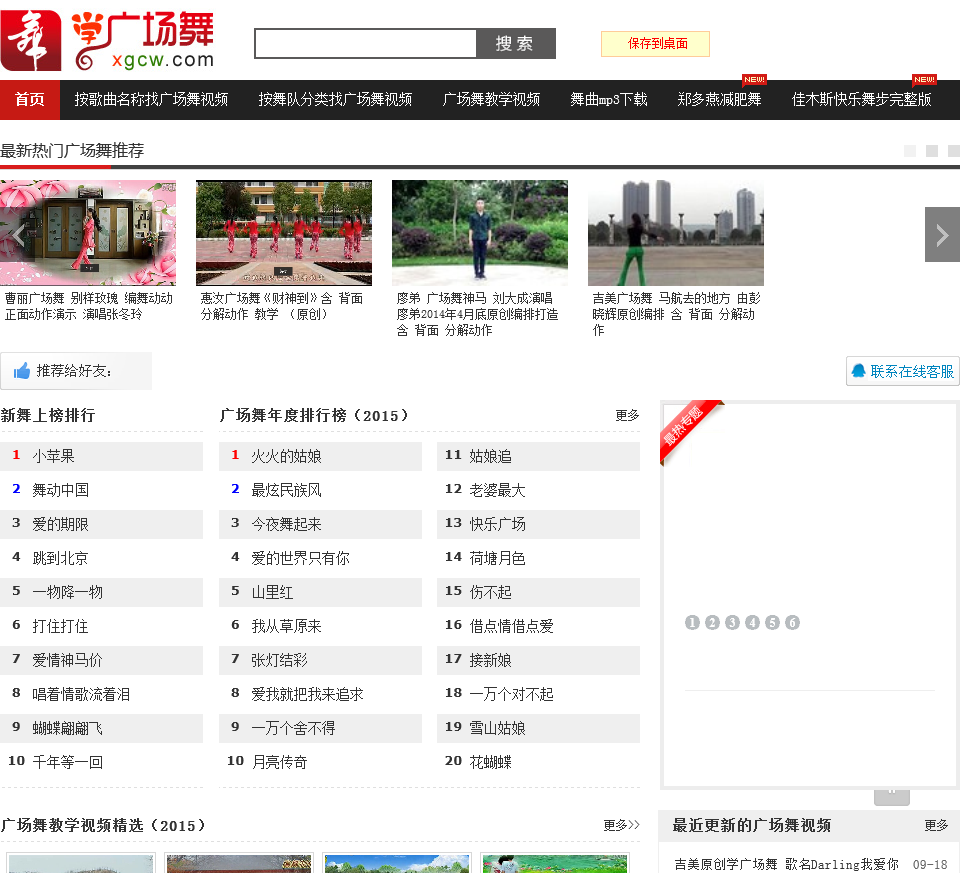Click 更多>> link for teaching videos

tap(621, 825)
